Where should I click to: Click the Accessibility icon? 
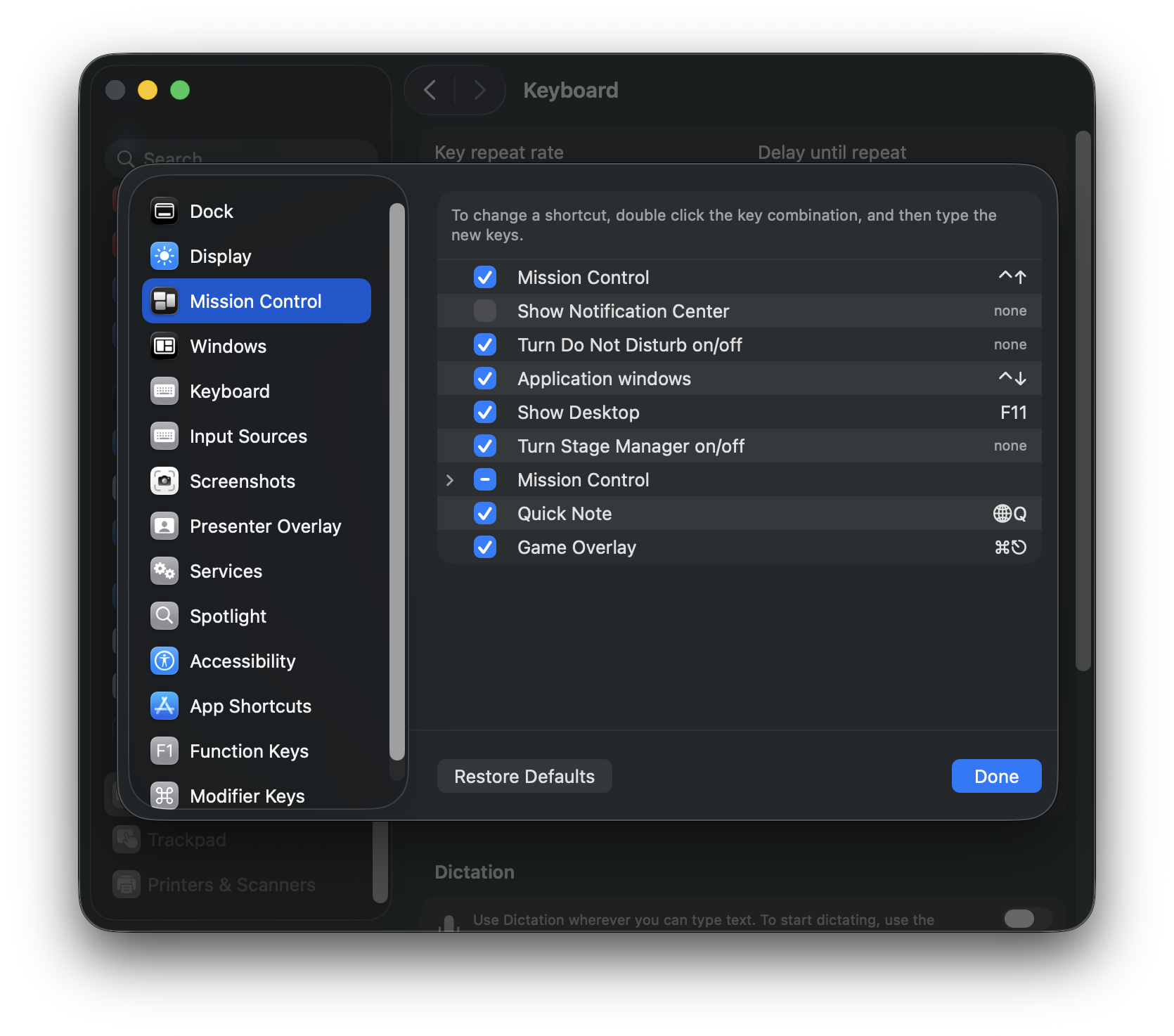point(165,661)
